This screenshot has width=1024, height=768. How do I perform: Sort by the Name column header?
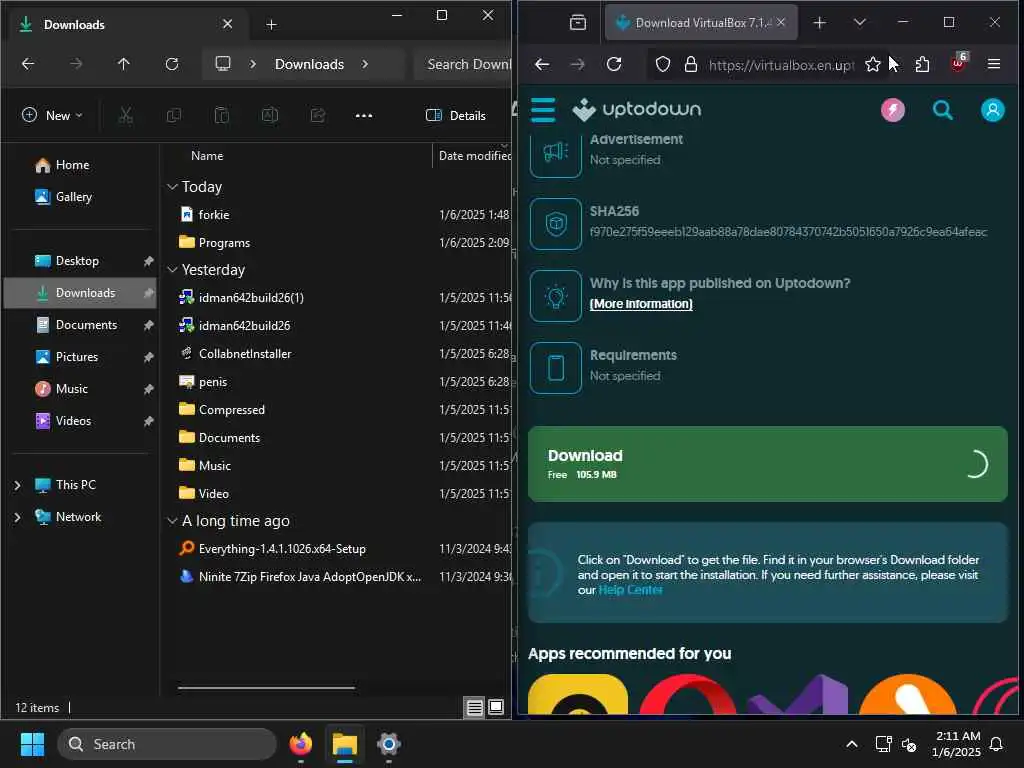pyautogui.click(x=207, y=156)
